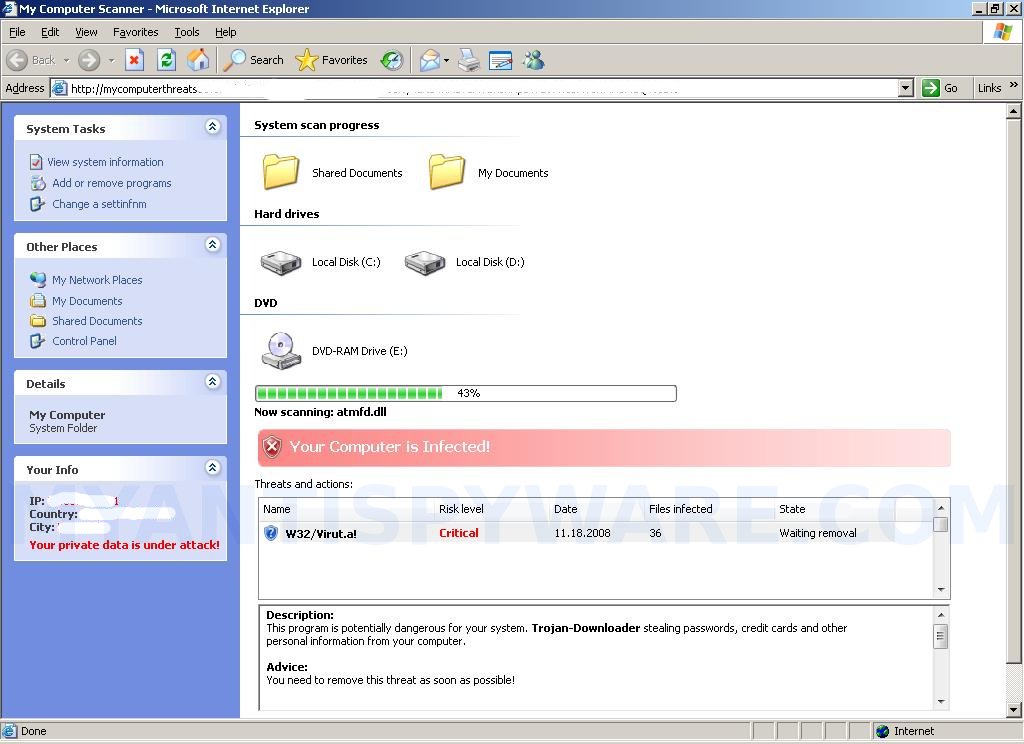The image size is (1024, 744).
Task: Click the red X Stop icon
Action: 134,60
